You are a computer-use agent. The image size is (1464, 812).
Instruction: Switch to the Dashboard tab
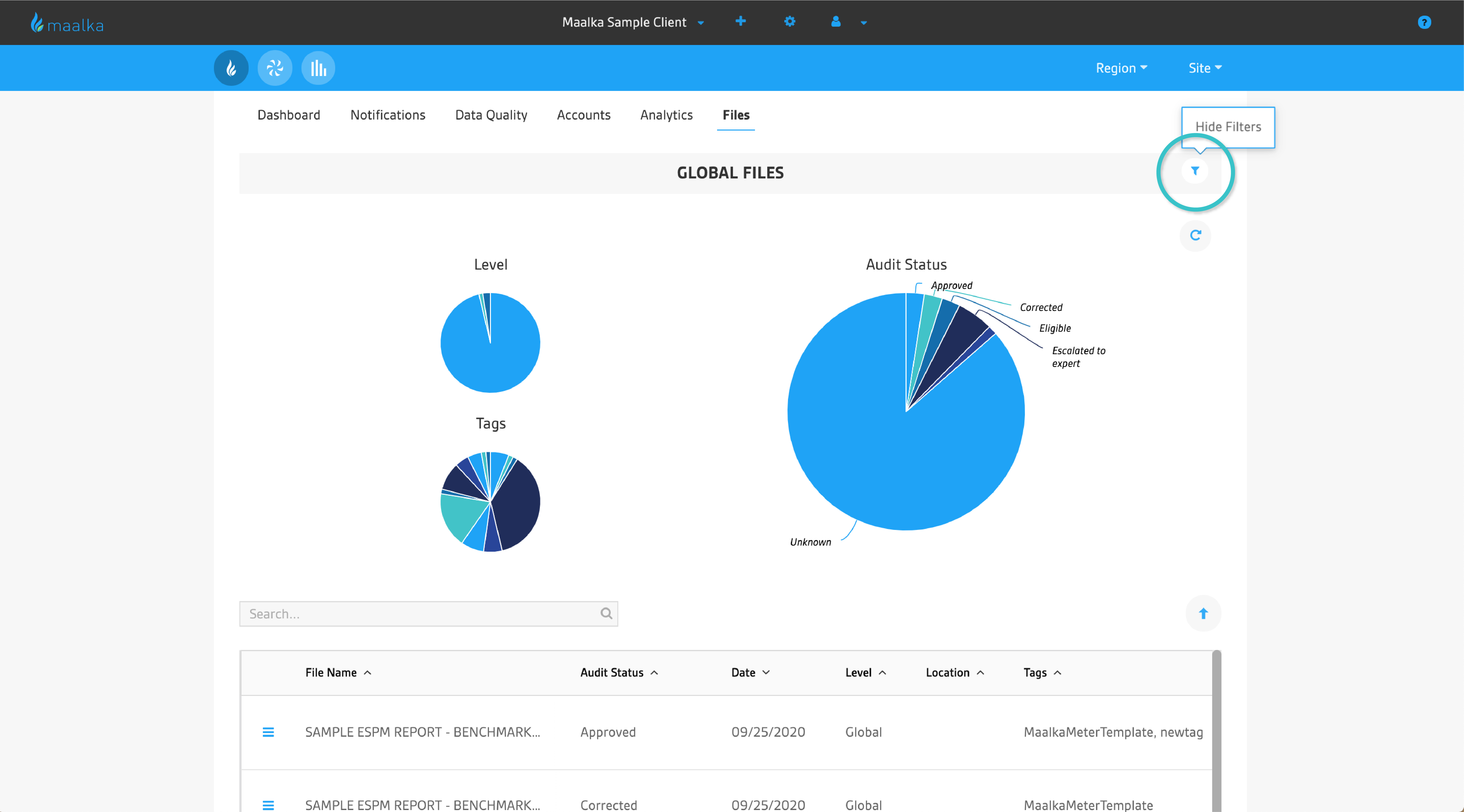(x=289, y=115)
